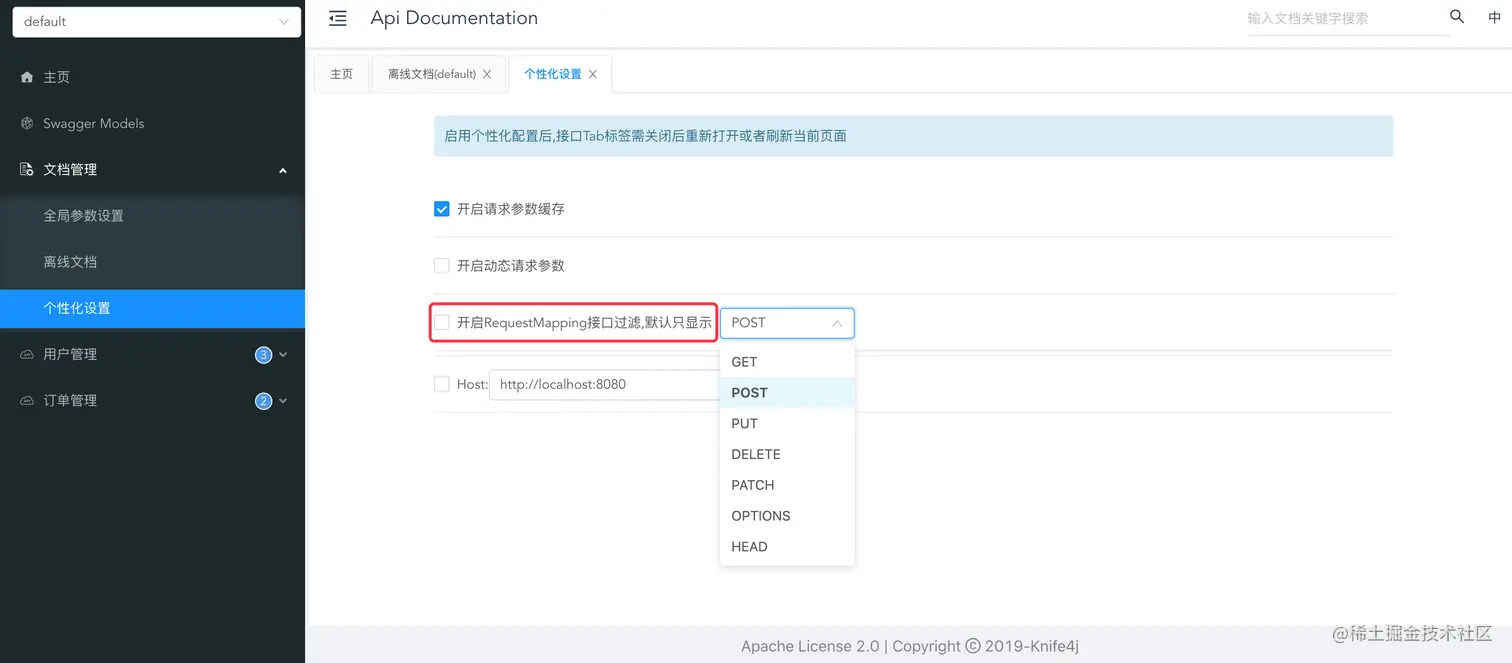1512x663 pixels.
Task: Click the 文档管理 document icon
Action: (27, 169)
